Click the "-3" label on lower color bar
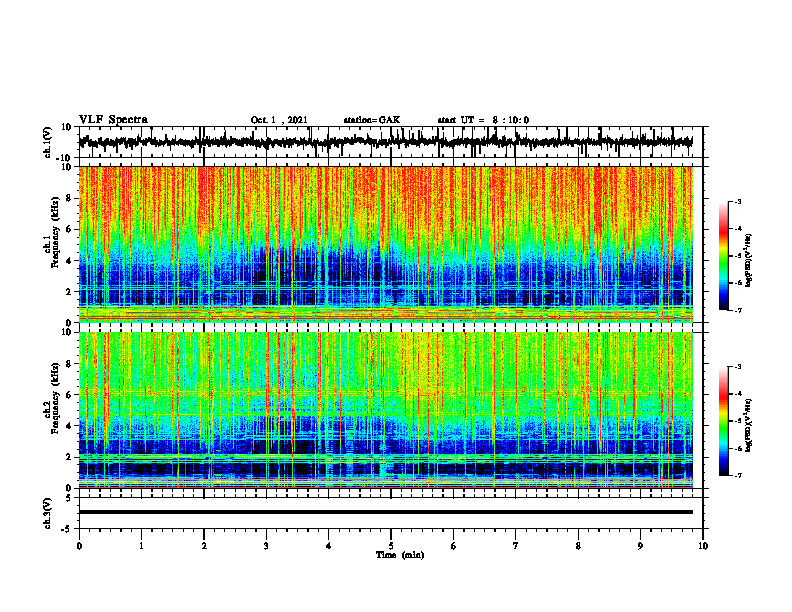Viewport: 792px width, 612px height. (x=737, y=367)
